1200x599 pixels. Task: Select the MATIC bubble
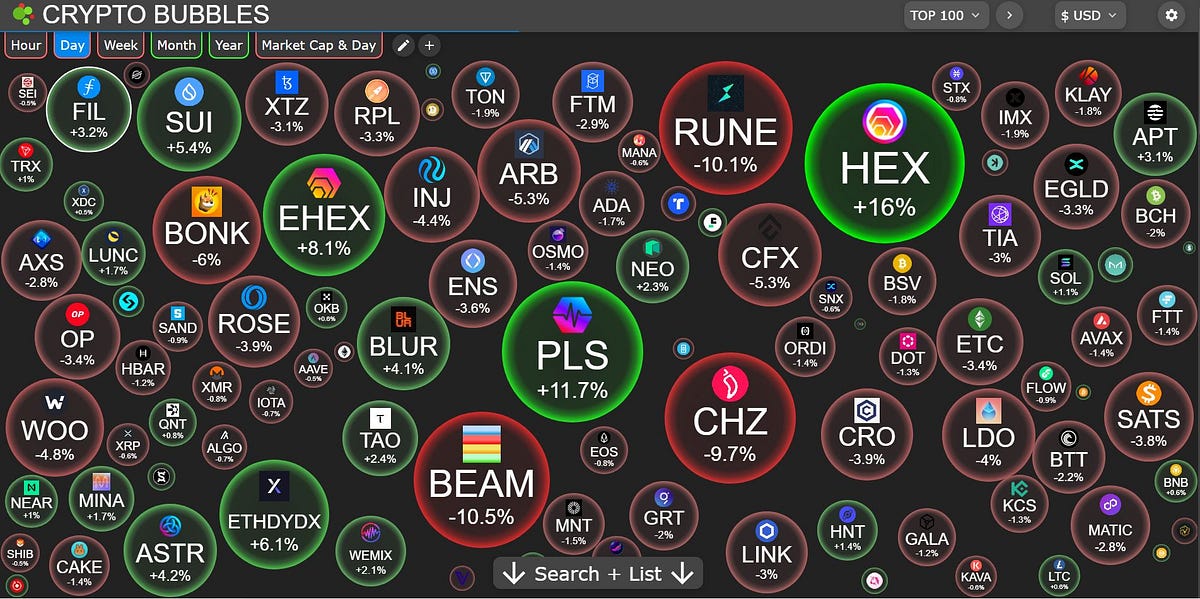pos(1110,526)
